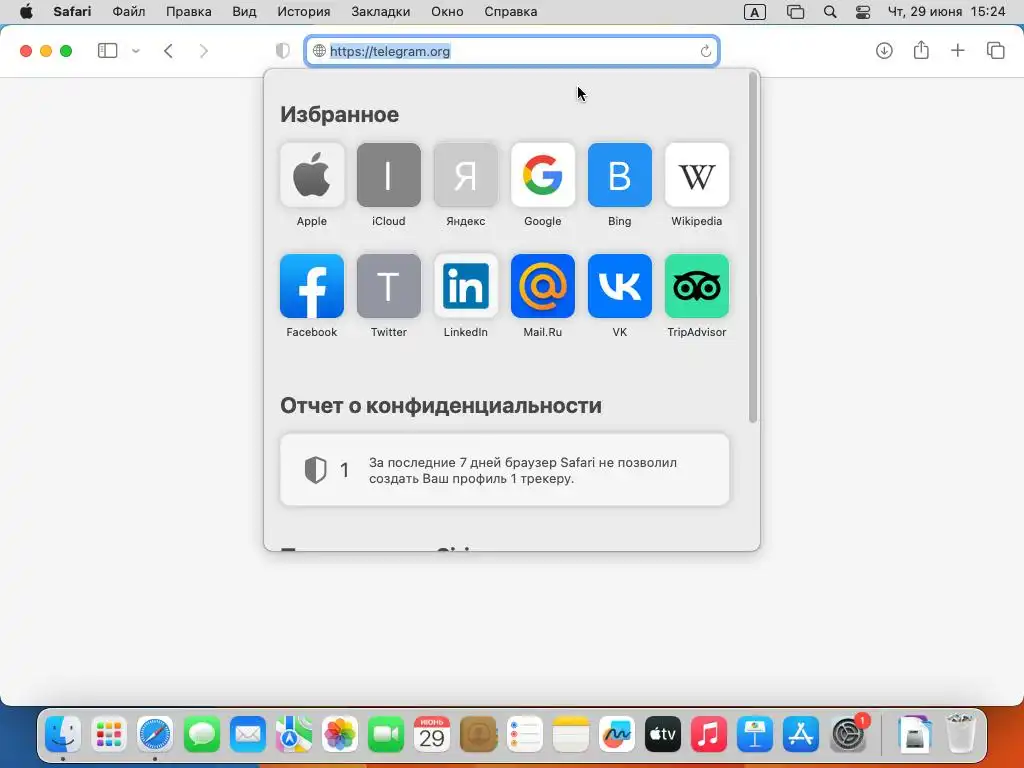Open the История menu

[304, 12]
